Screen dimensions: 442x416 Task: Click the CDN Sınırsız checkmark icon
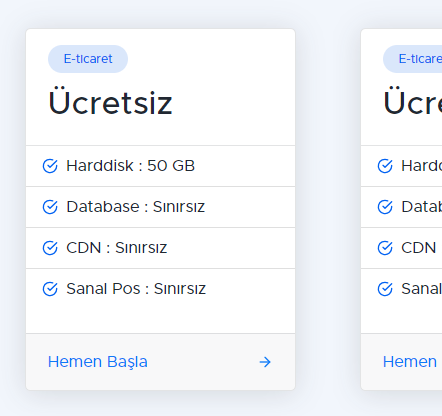[x=50, y=248]
